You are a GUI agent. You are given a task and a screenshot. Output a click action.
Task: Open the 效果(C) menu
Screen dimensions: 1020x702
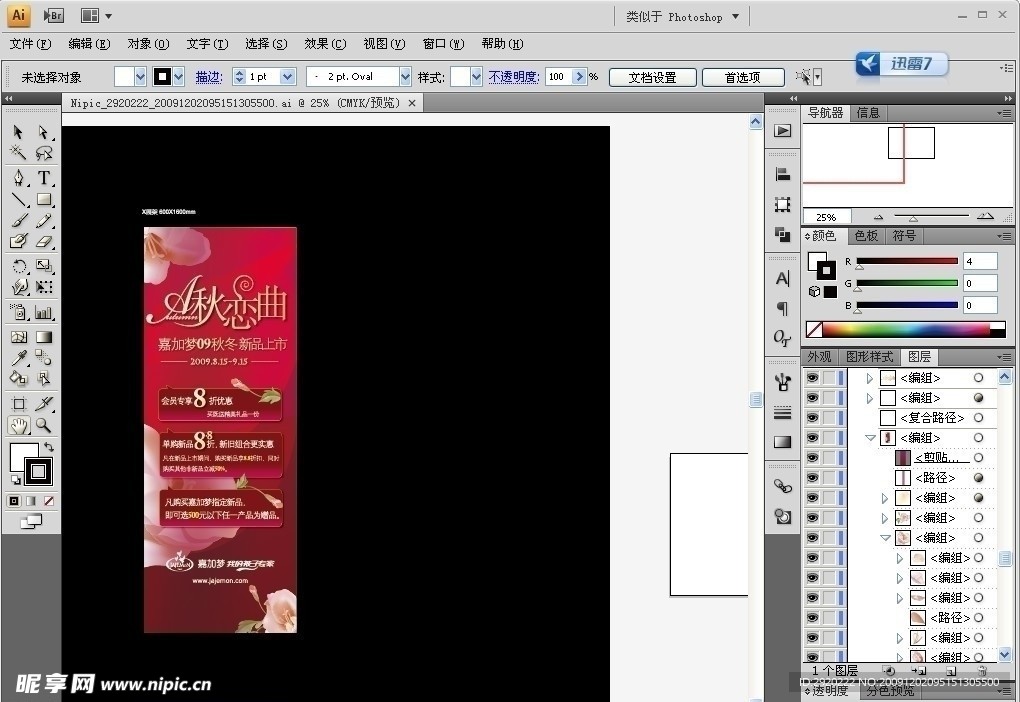(x=325, y=44)
